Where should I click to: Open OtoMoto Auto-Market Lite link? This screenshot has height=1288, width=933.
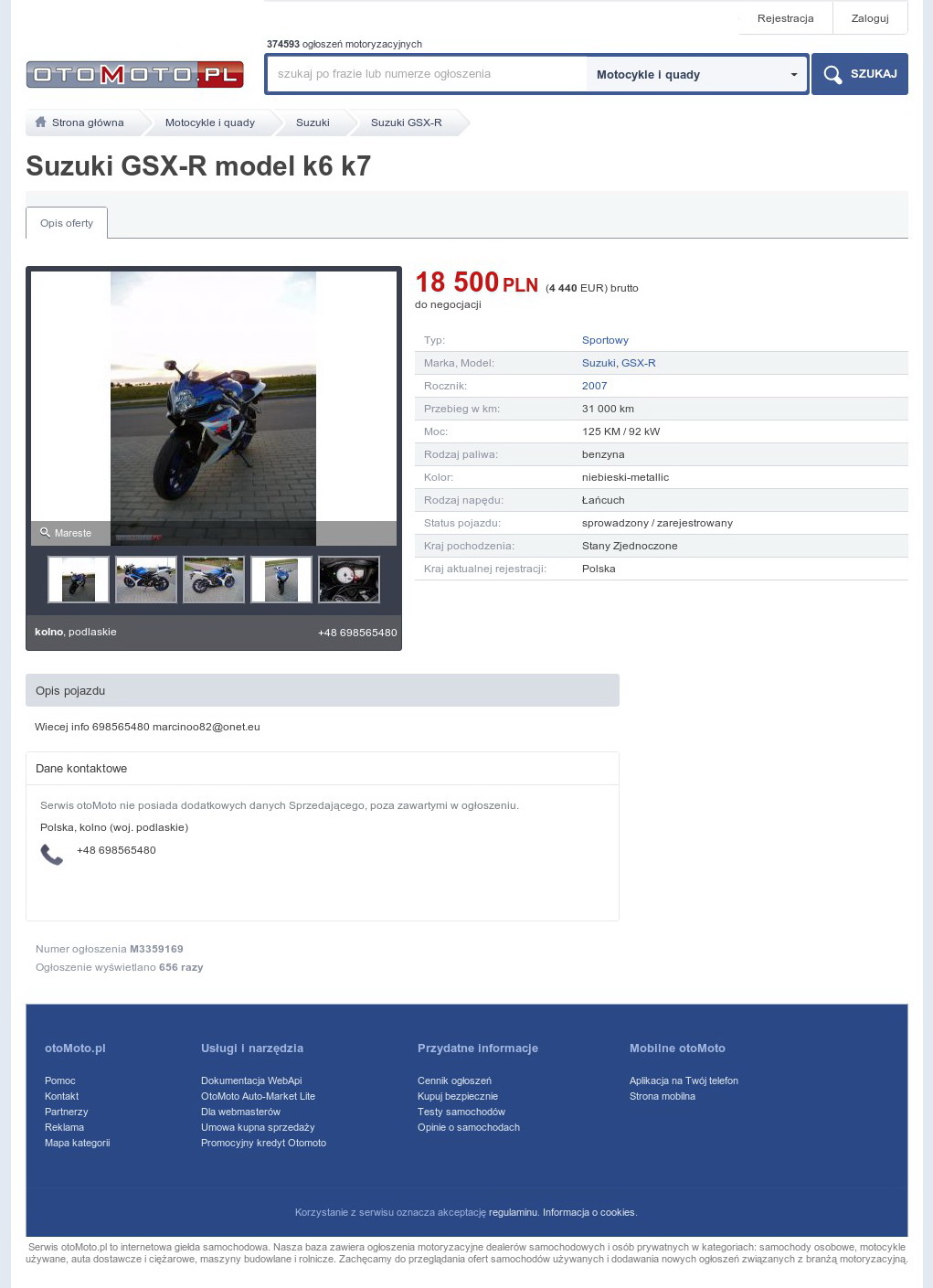click(x=258, y=1096)
